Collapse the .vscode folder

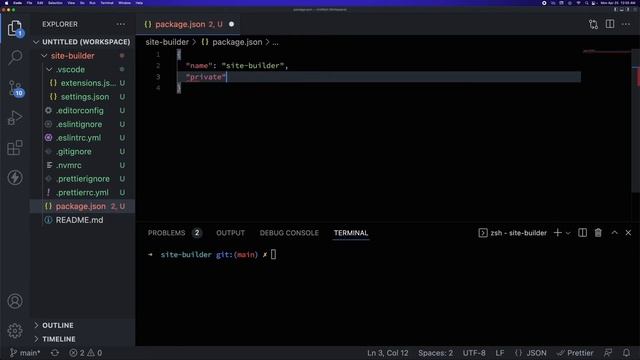[82, 69]
